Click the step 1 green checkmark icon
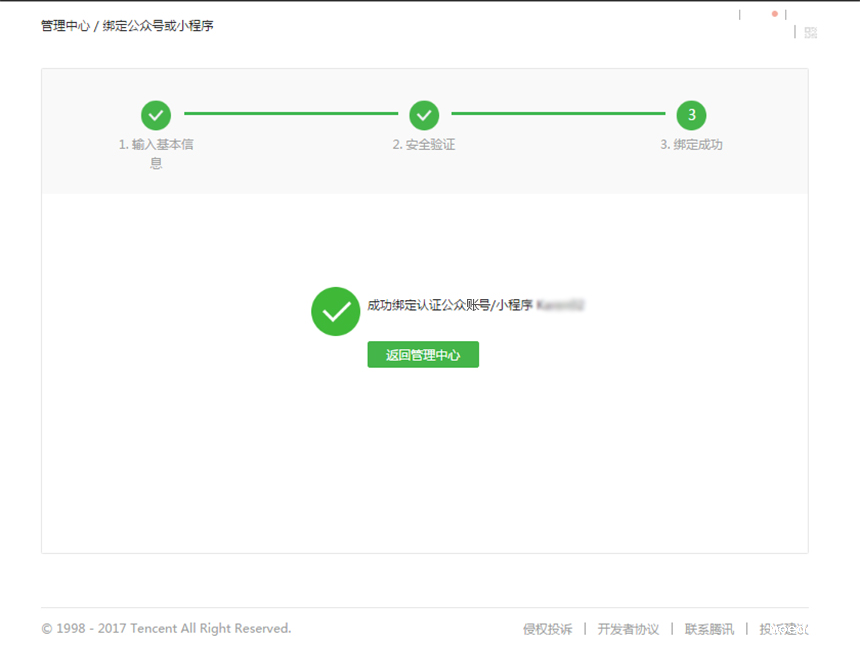The width and height of the screenshot is (860, 645). [x=156, y=115]
